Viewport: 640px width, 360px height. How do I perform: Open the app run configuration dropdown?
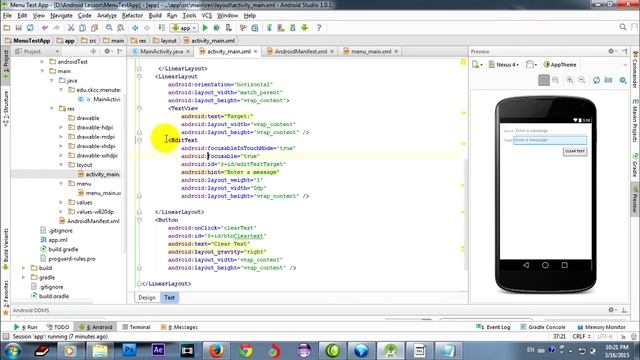[x=184, y=28]
